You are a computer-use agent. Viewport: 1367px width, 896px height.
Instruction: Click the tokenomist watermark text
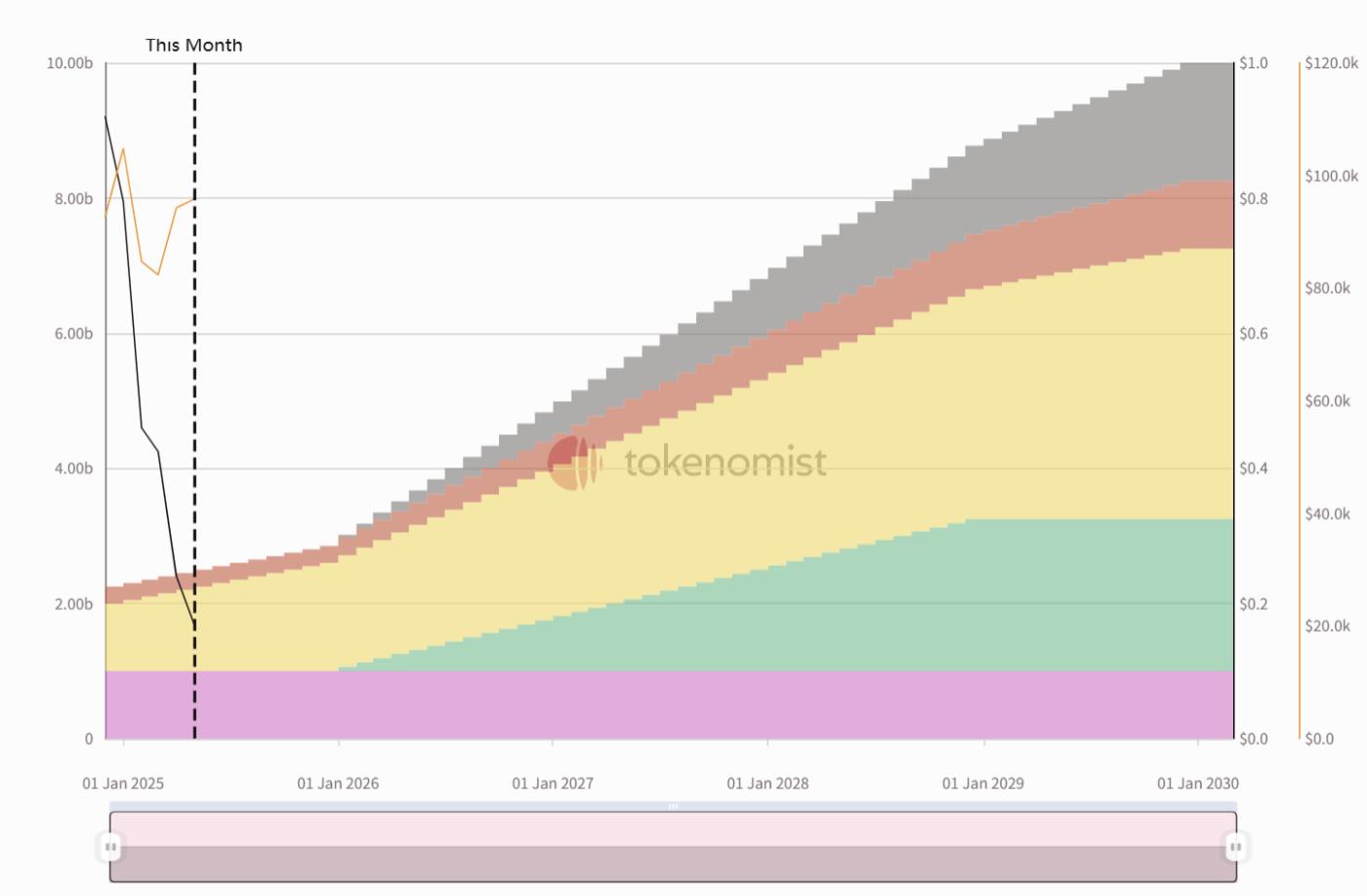coord(725,463)
